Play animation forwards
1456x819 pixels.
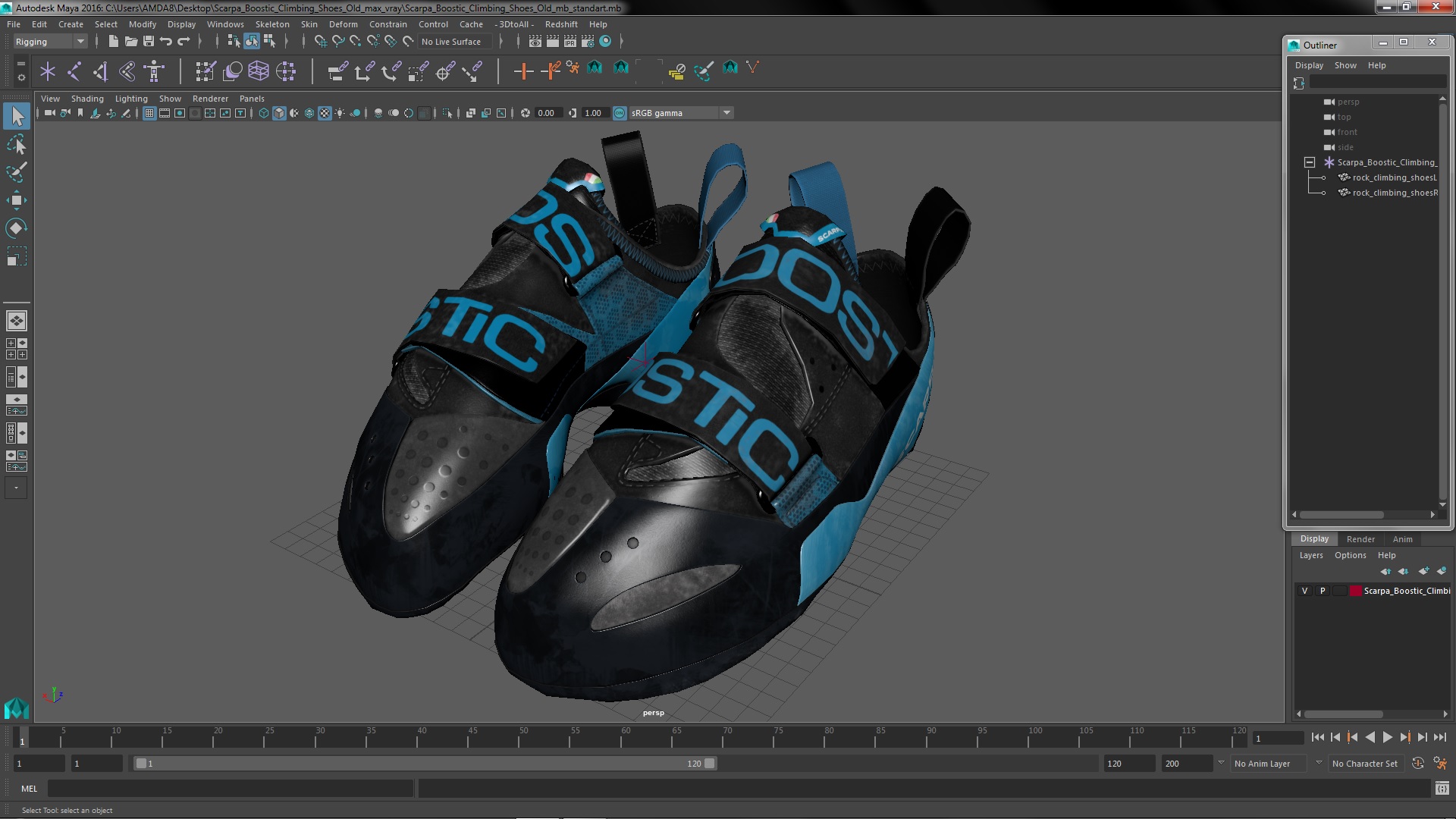pos(1387,737)
